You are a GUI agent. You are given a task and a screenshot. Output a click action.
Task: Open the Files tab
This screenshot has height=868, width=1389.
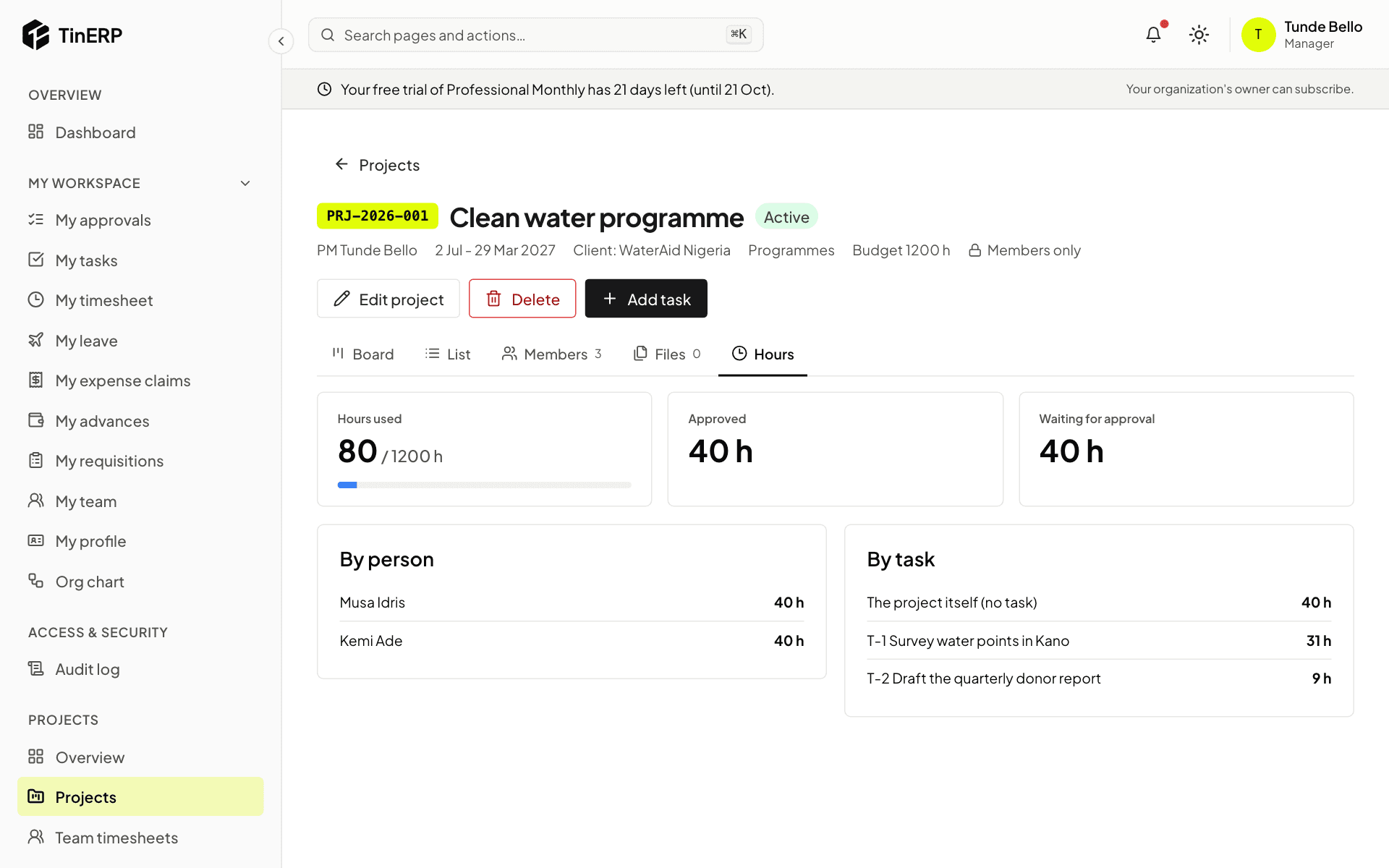[x=666, y=354]
